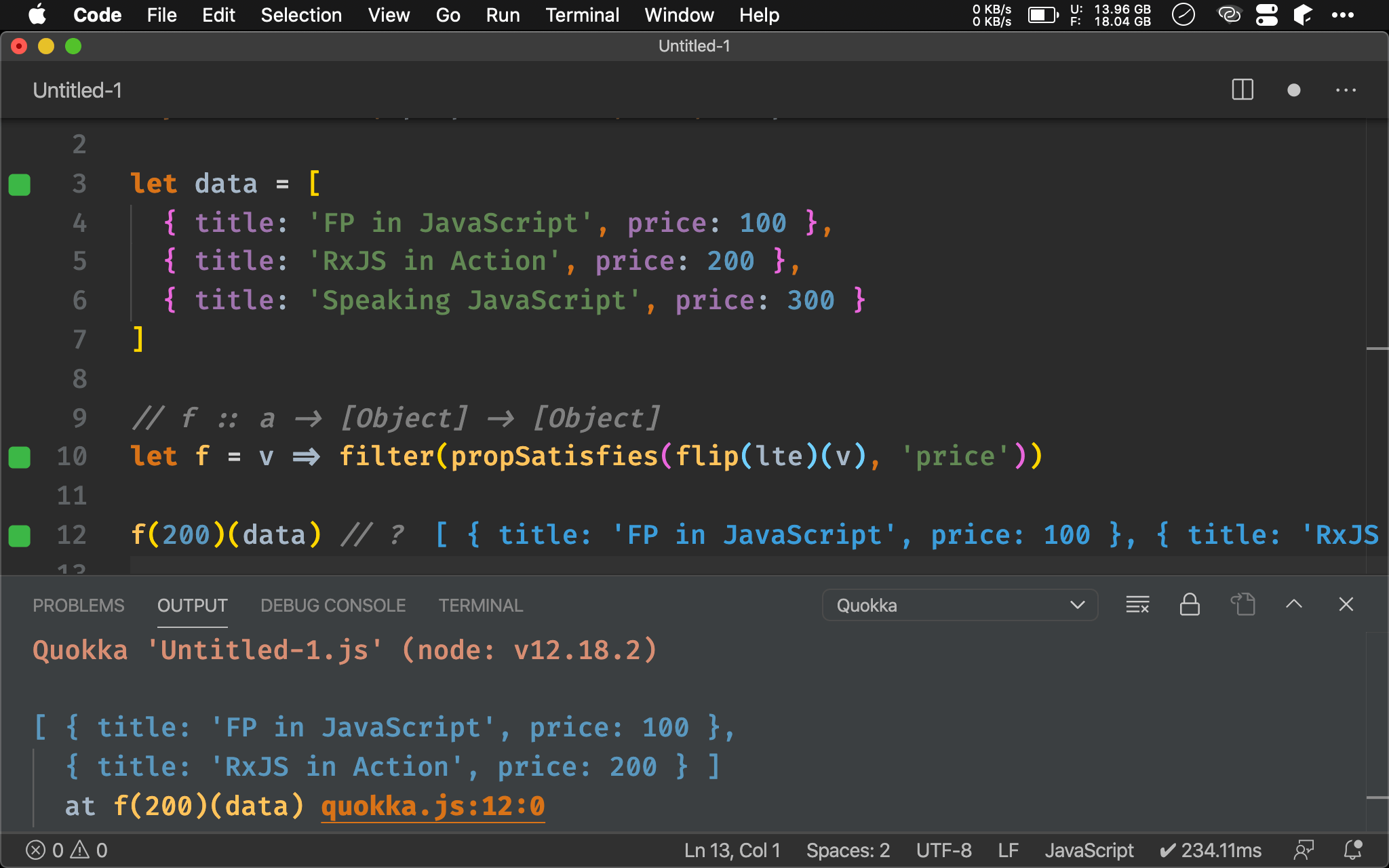The height and width of the screenshot is (868, 1389).
Task: Click the black-white polygon menu bar icon
Action: pyautogui.click(x=1303, y=14)
